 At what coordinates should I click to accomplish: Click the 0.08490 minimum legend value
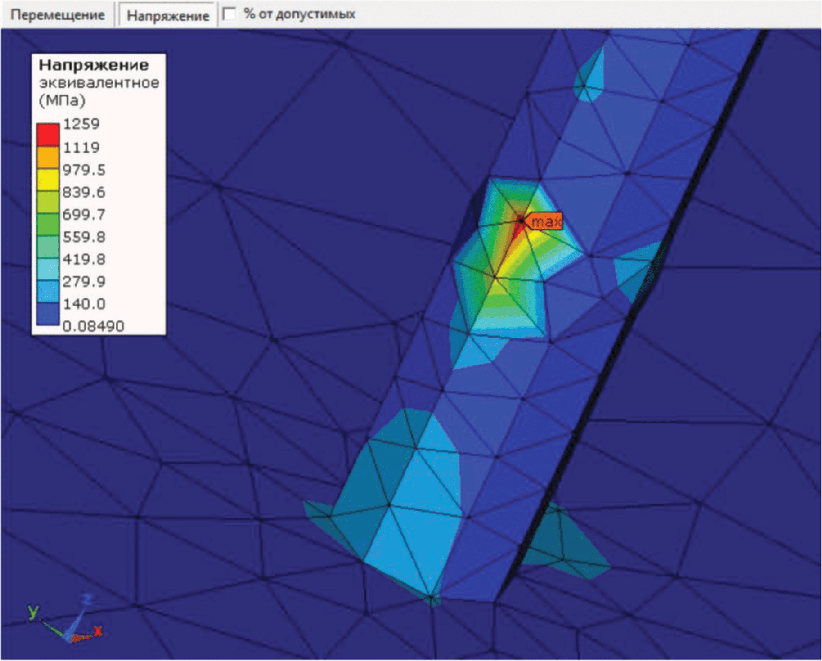(93, 326)
